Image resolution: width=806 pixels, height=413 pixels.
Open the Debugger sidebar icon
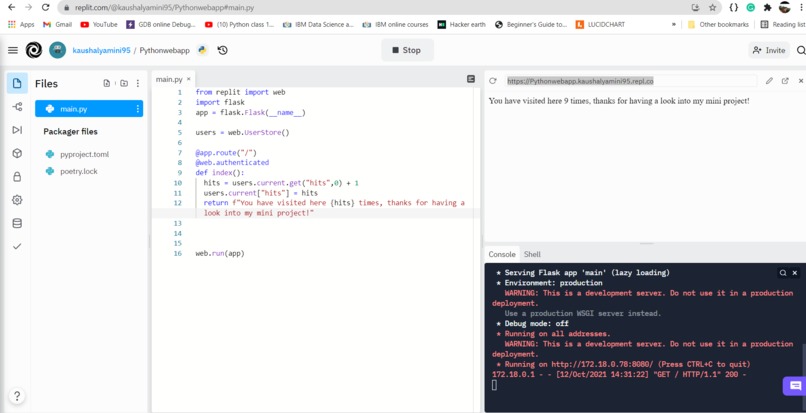[17, 130]
